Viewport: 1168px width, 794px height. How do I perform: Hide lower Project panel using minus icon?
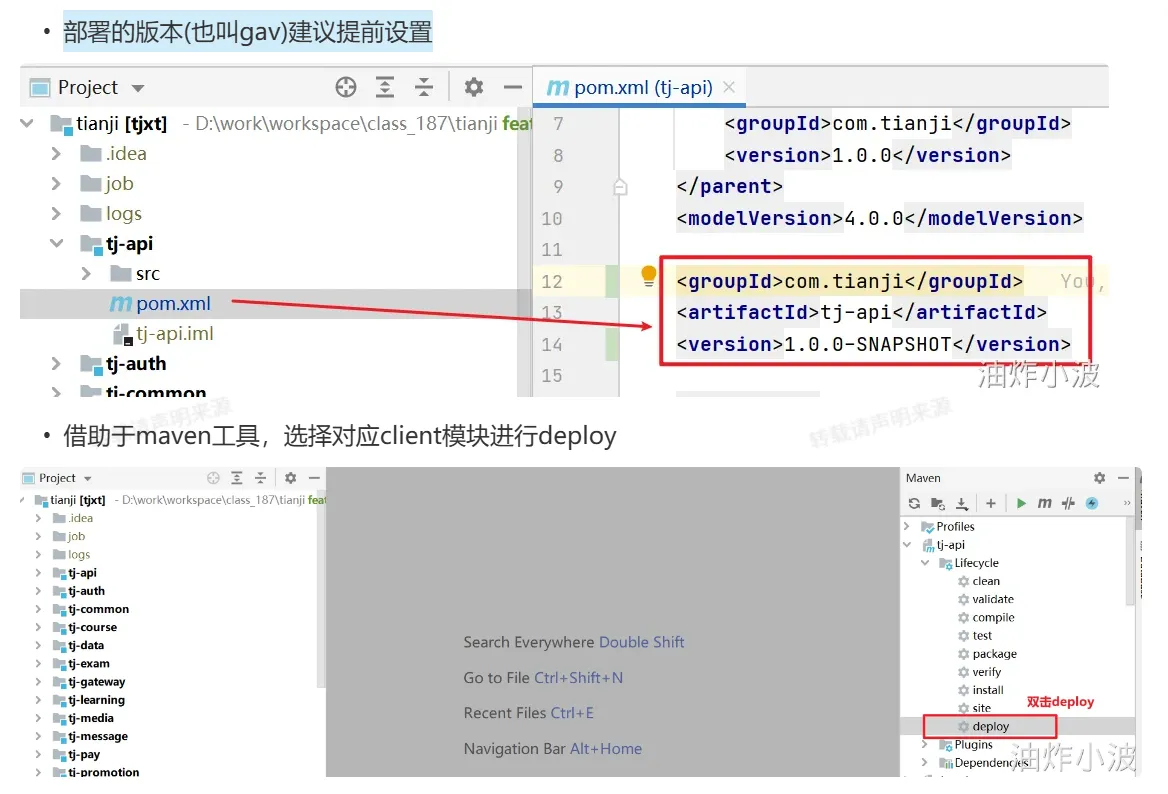coord(314,477)
